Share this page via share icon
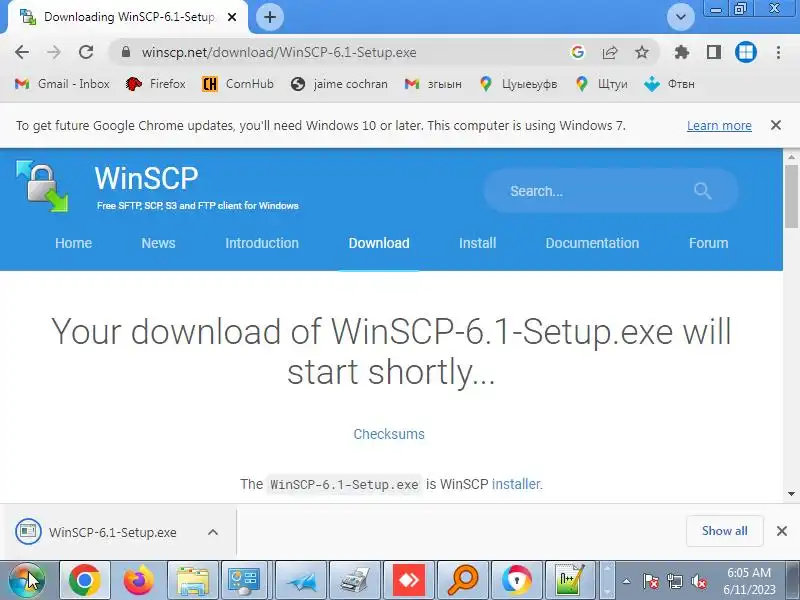The height and width of the screenshot is (600, 800). pyautogui.click(x=610, y=52)
